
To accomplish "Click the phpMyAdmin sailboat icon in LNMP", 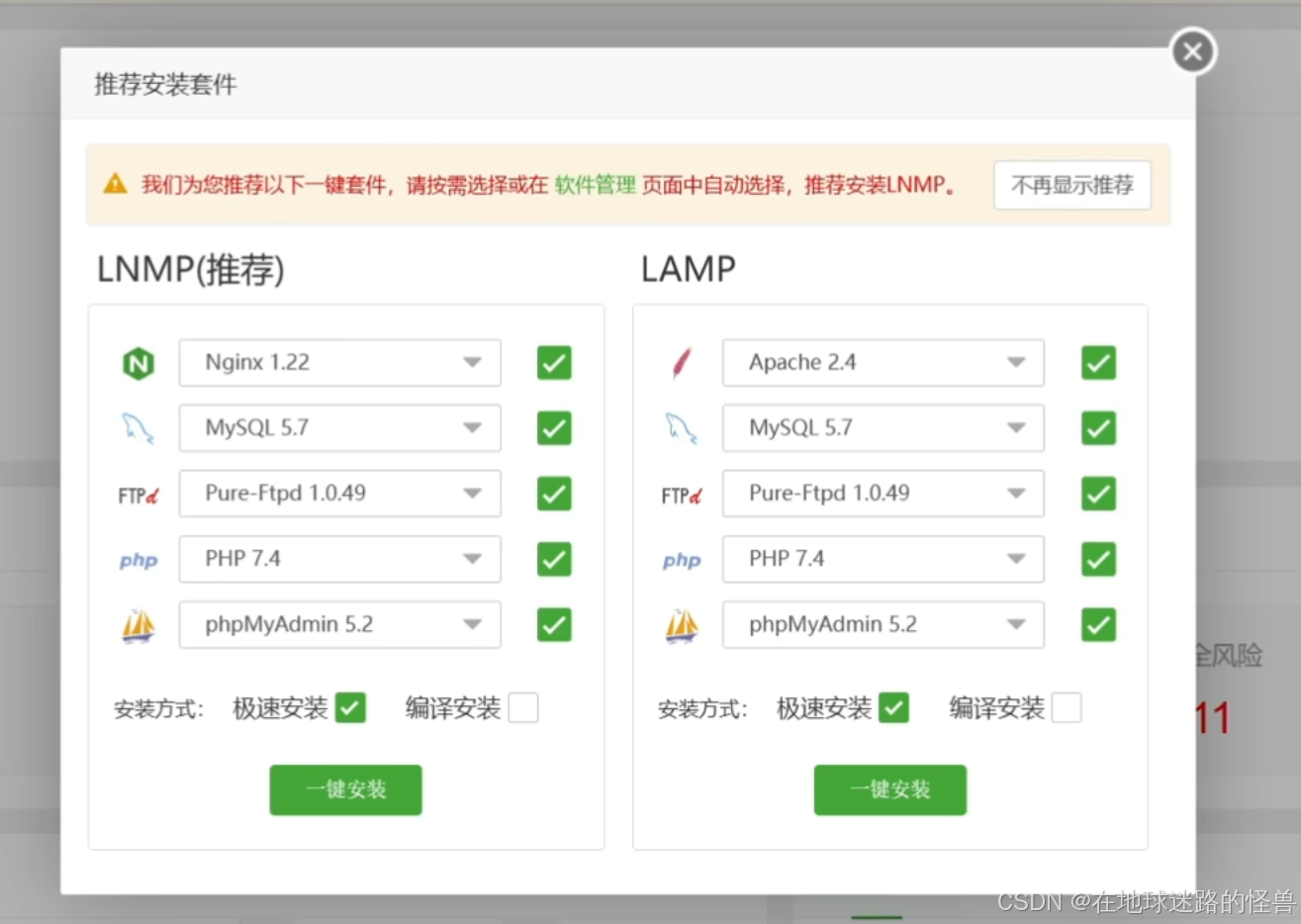I will point(139,625).
